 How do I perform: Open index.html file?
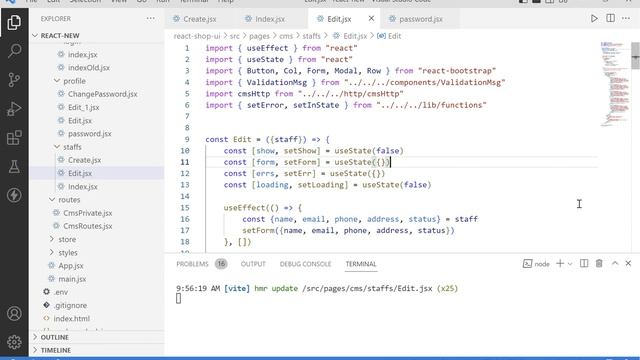tap(71, 318)
